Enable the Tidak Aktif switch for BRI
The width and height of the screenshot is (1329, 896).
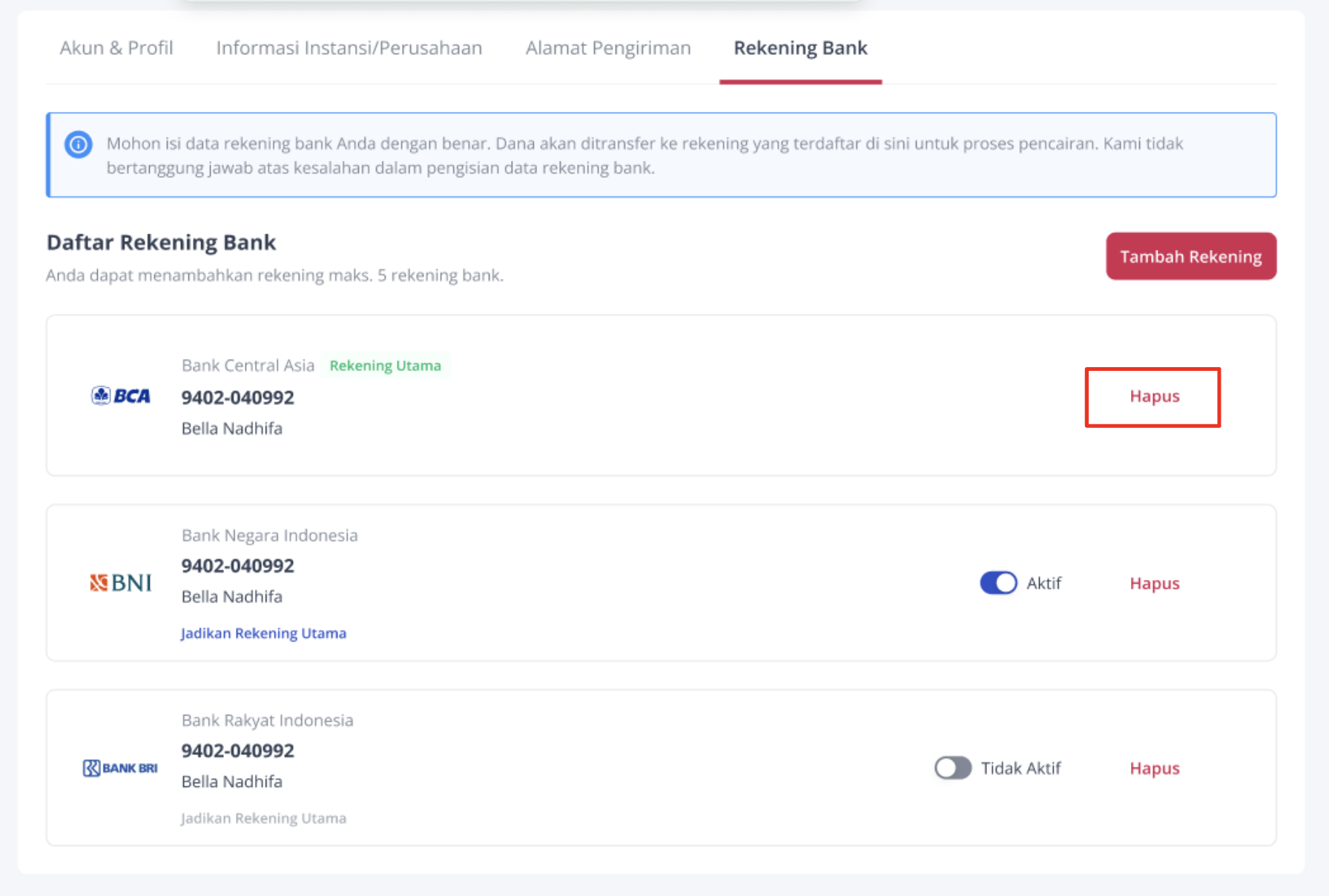[953, 768]
